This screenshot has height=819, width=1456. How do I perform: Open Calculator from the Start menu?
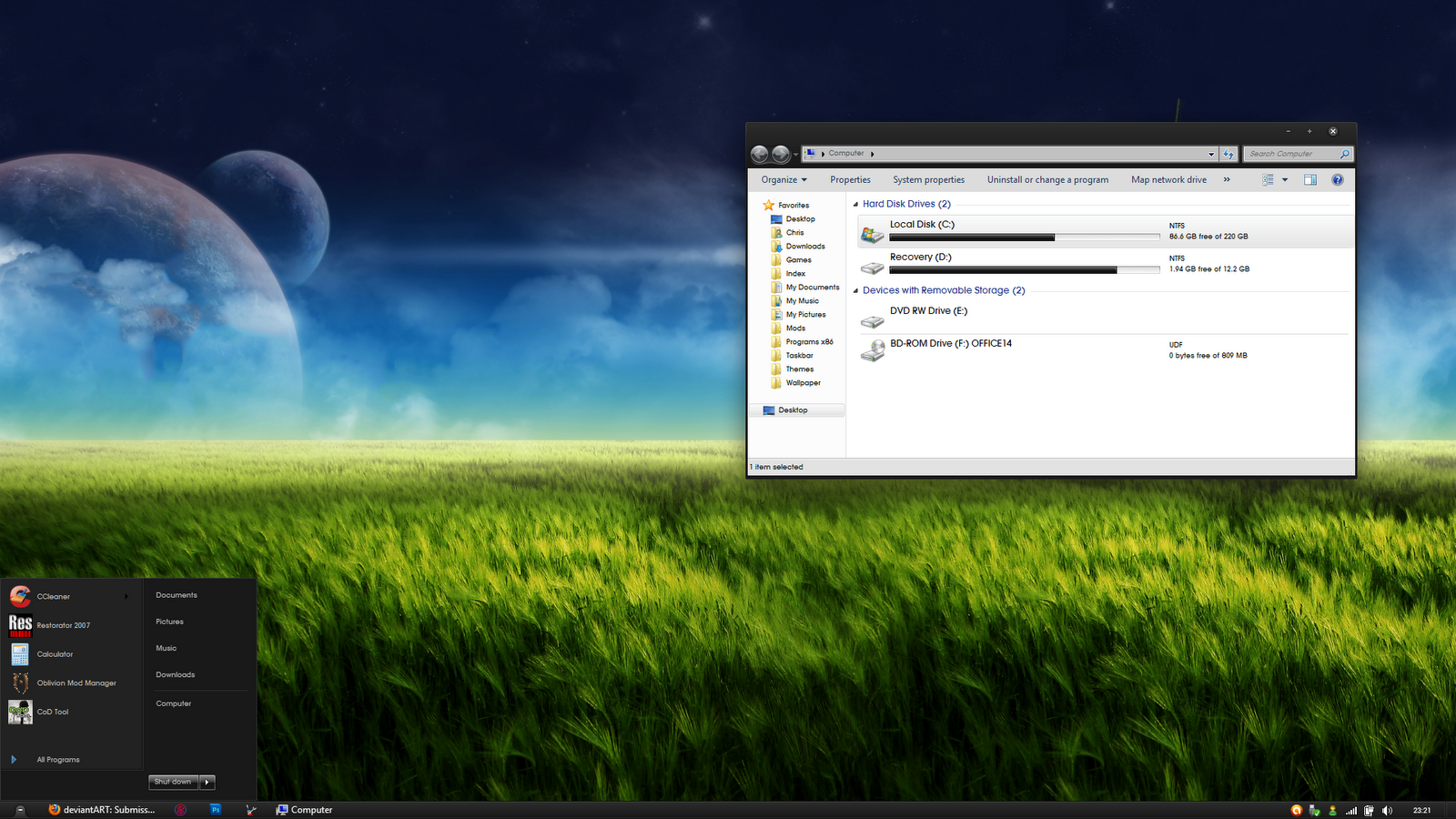pos(56,653)
